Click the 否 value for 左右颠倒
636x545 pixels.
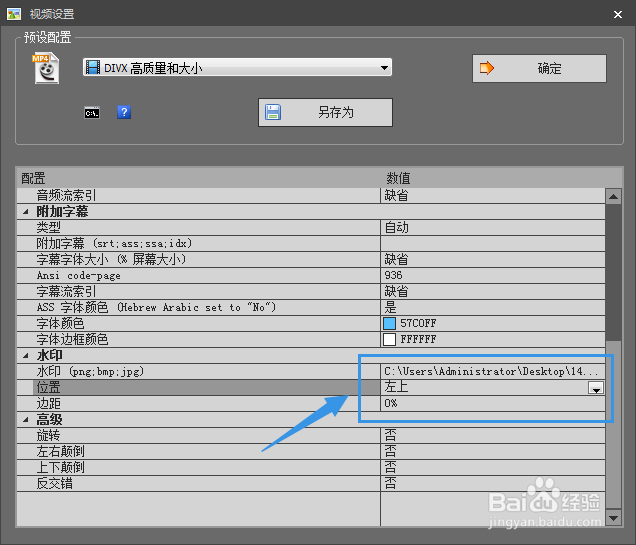coord(390,451)
